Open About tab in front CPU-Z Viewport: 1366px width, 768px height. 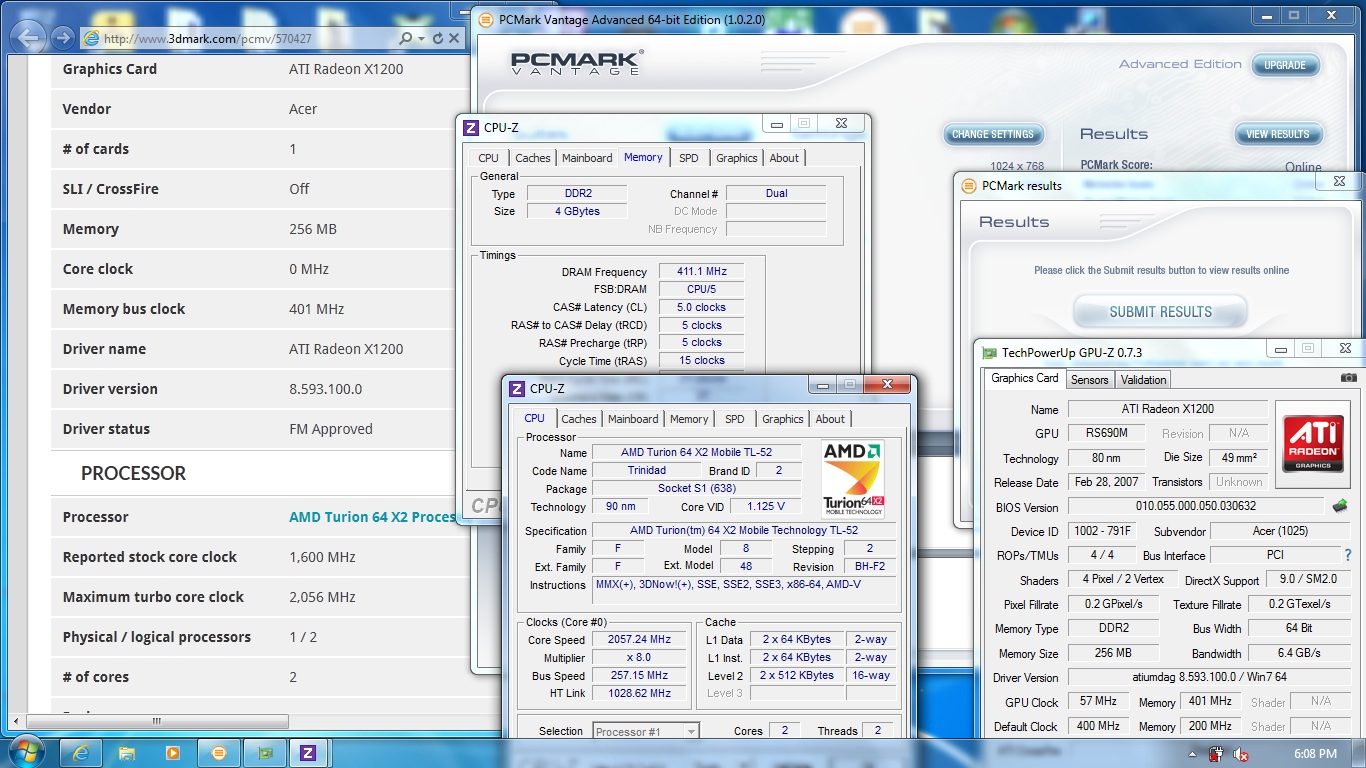830,419
